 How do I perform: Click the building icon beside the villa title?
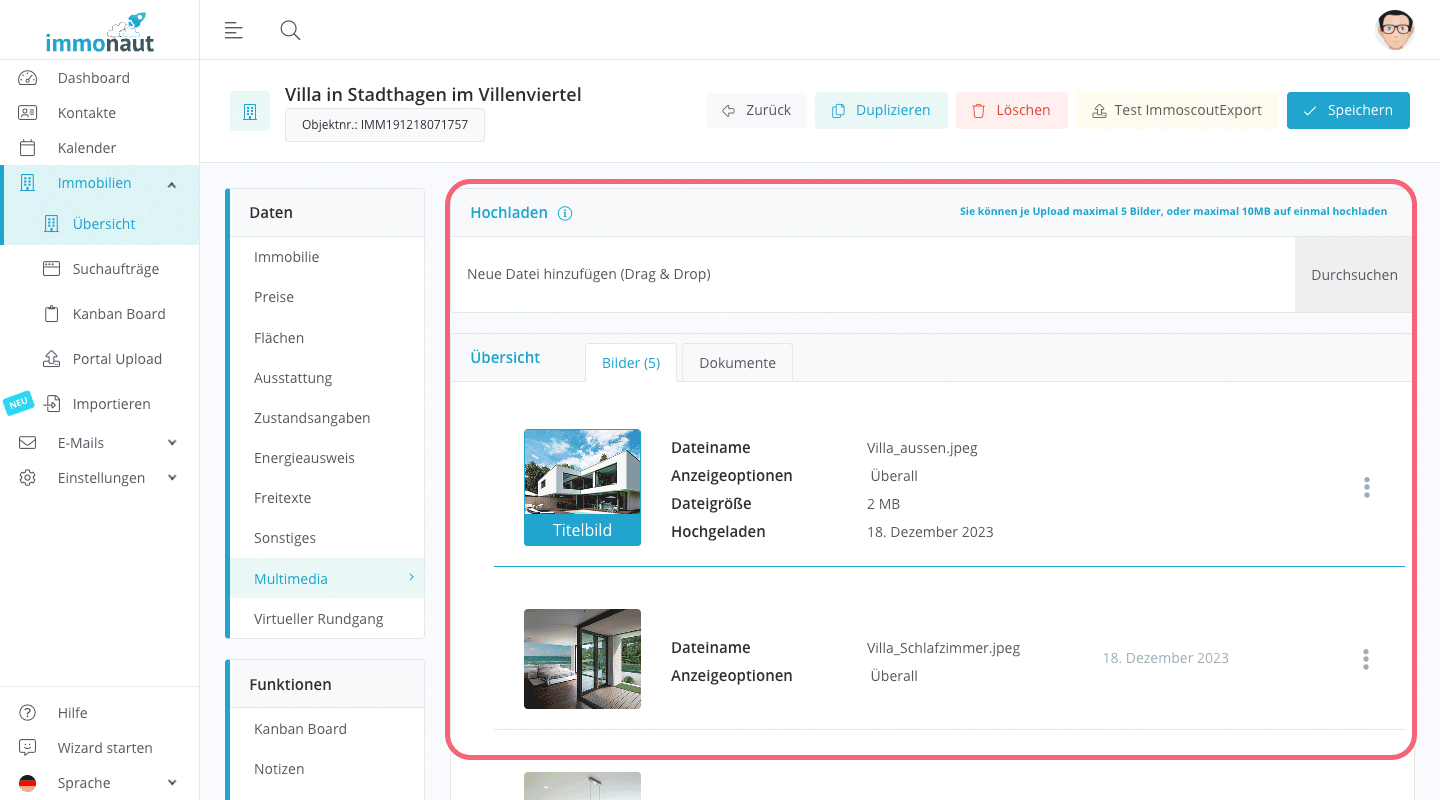[x=249, y=110]
